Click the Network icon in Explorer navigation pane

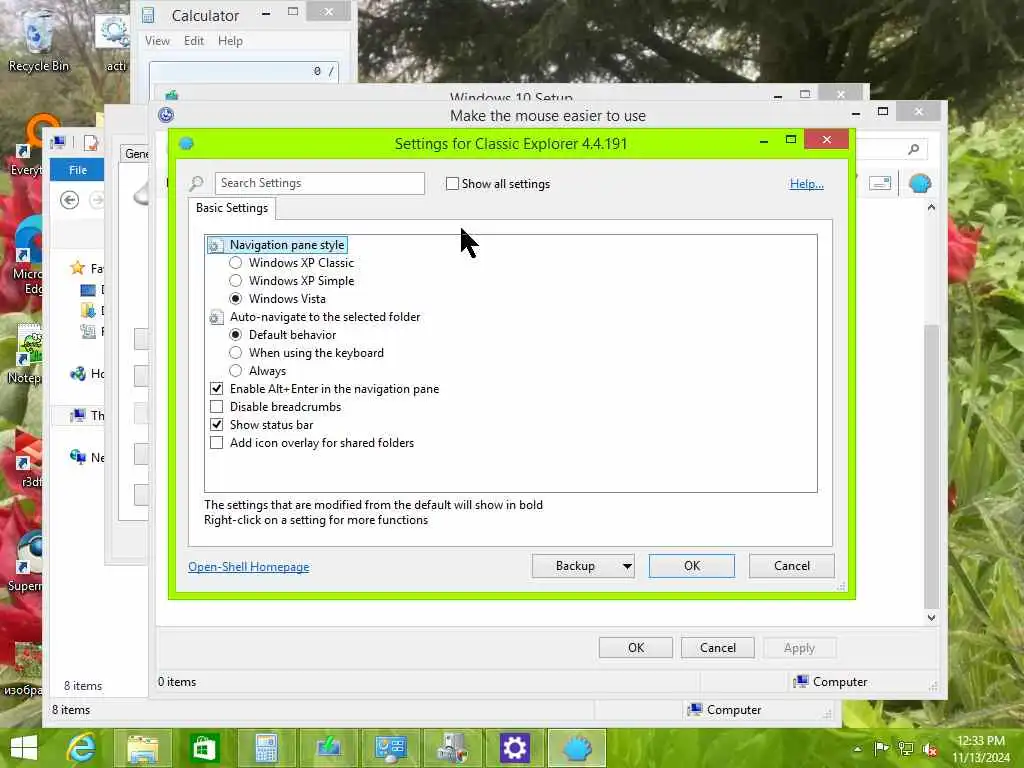(78, 457)
